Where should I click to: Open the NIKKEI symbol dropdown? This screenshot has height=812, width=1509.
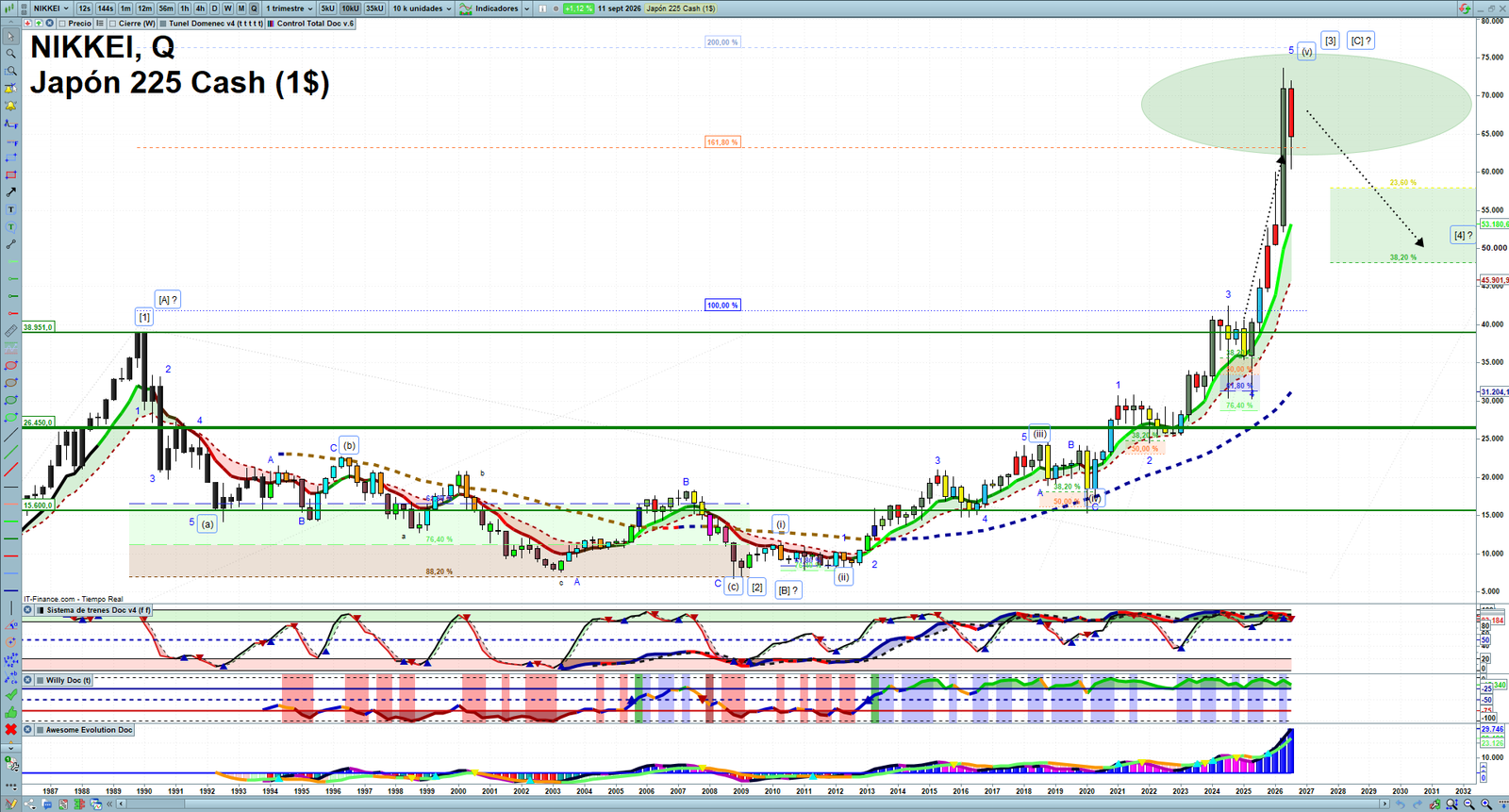coord(51,8)
